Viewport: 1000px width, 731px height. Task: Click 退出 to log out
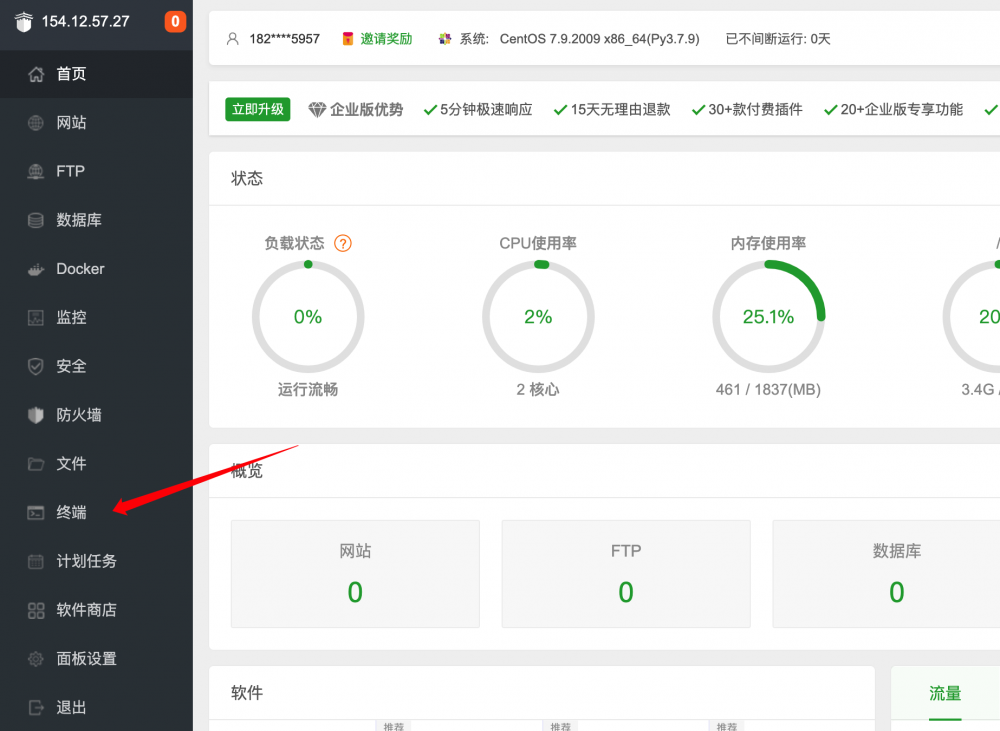[71, 708]
